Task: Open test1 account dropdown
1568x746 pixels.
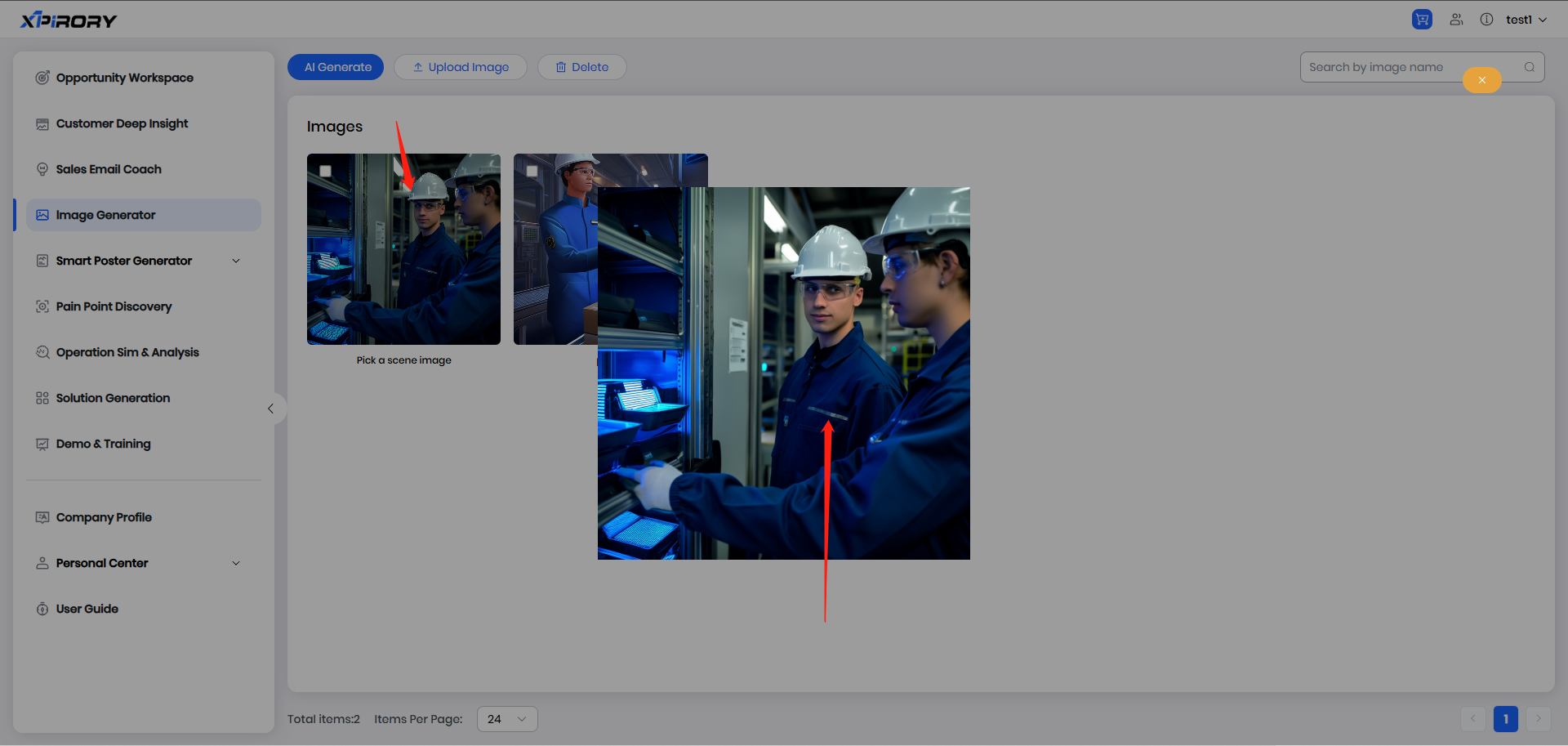Action: (1526, 20)
